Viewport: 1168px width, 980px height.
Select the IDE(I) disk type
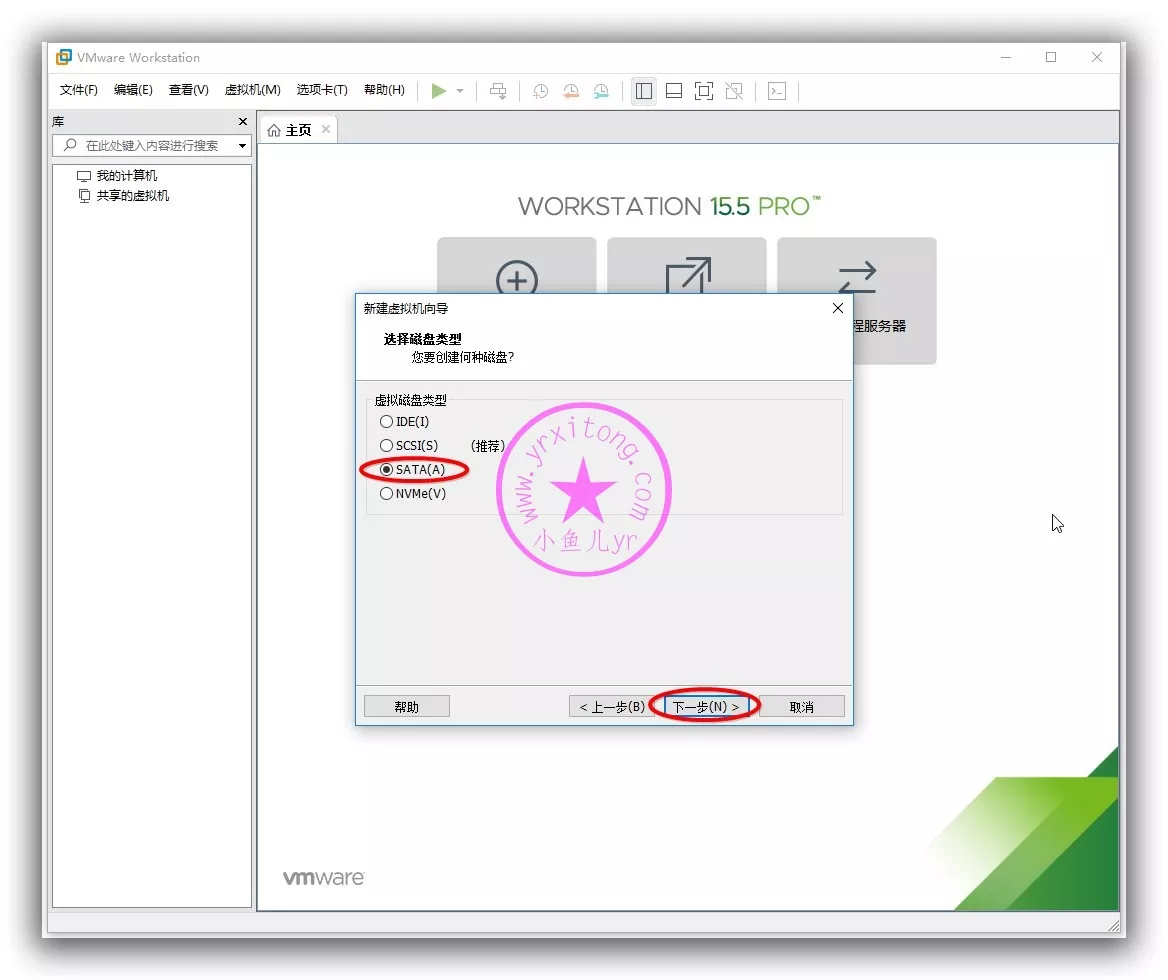point(387,422)
